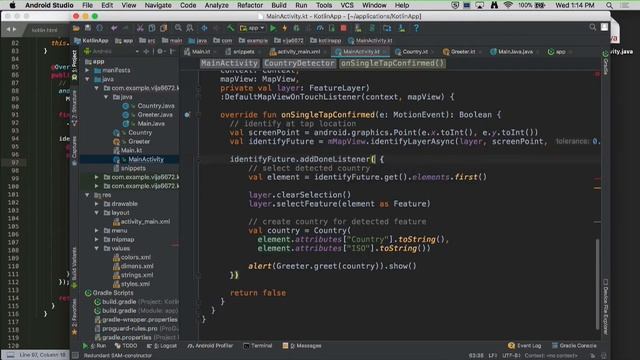This screenshot has height=360, width=640.
Task: Expand the mipmap folder
Action: pos(97,240)
